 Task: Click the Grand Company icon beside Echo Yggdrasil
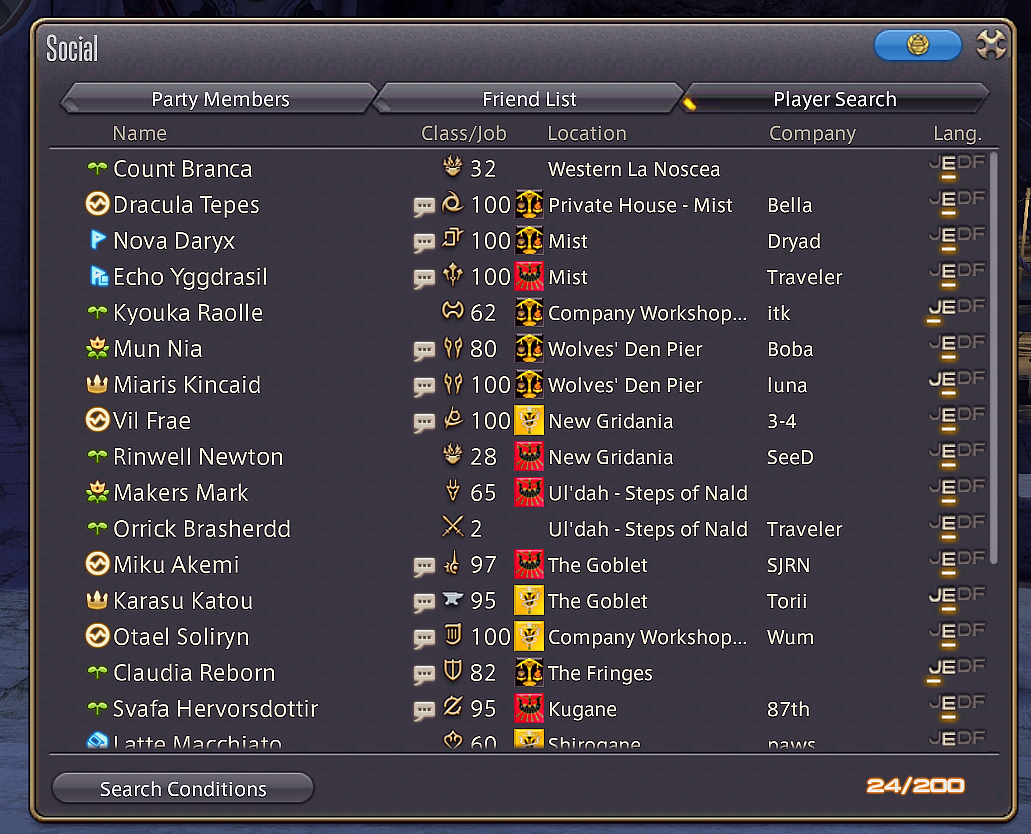pyautogui.click(x=529, y=276)
